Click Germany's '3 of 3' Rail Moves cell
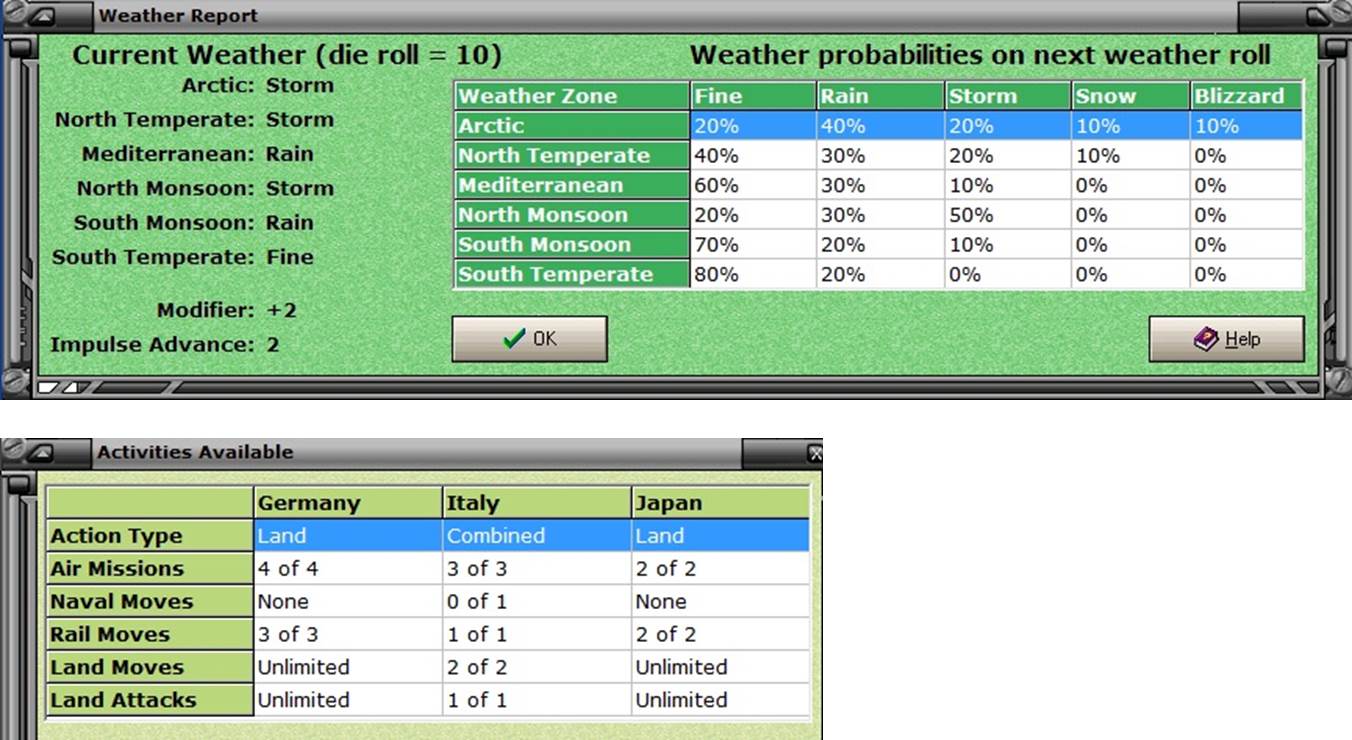1352x740 pixels. 347,635
